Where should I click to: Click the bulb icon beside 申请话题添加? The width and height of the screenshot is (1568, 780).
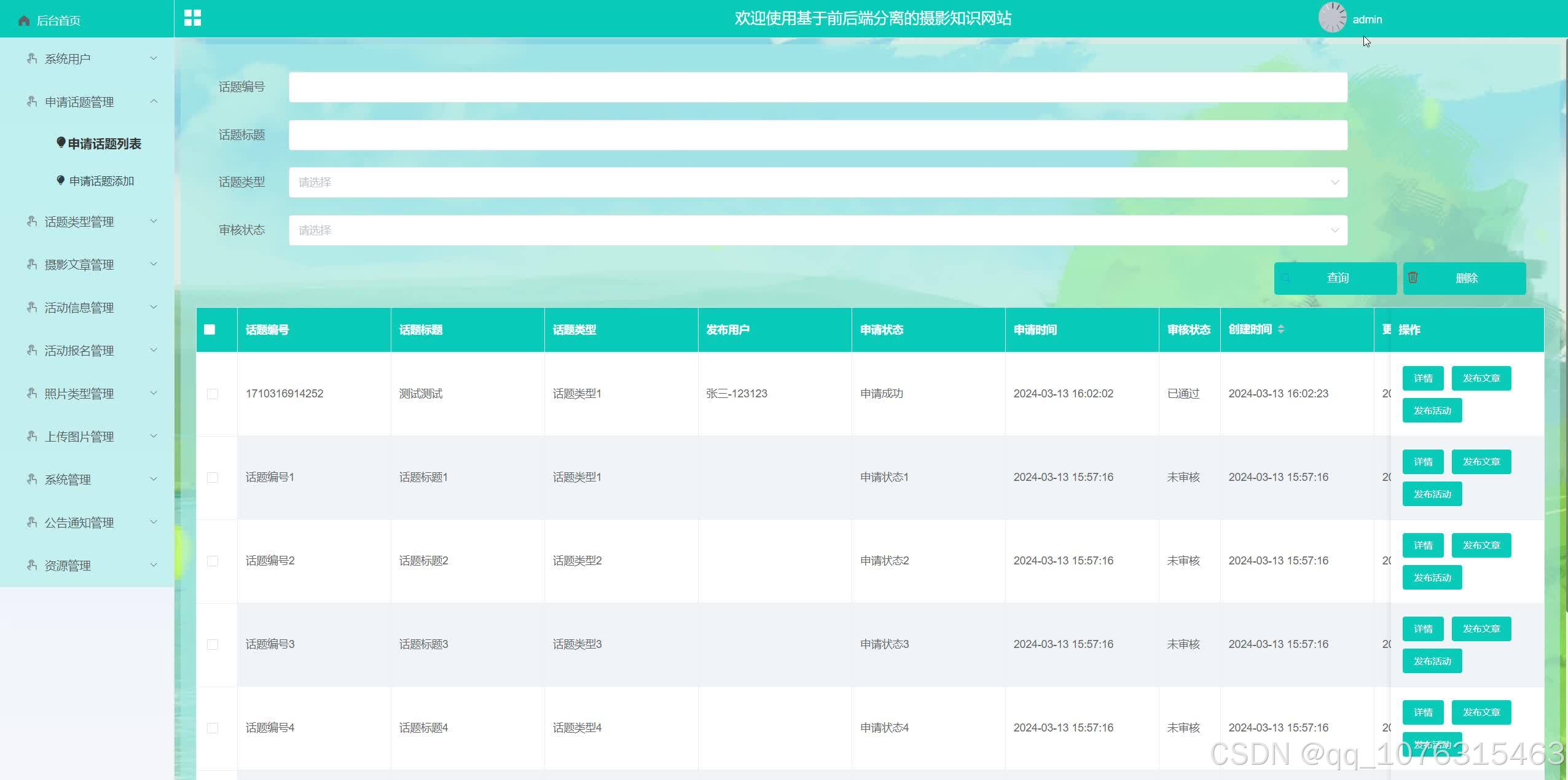tap(60, 181)
